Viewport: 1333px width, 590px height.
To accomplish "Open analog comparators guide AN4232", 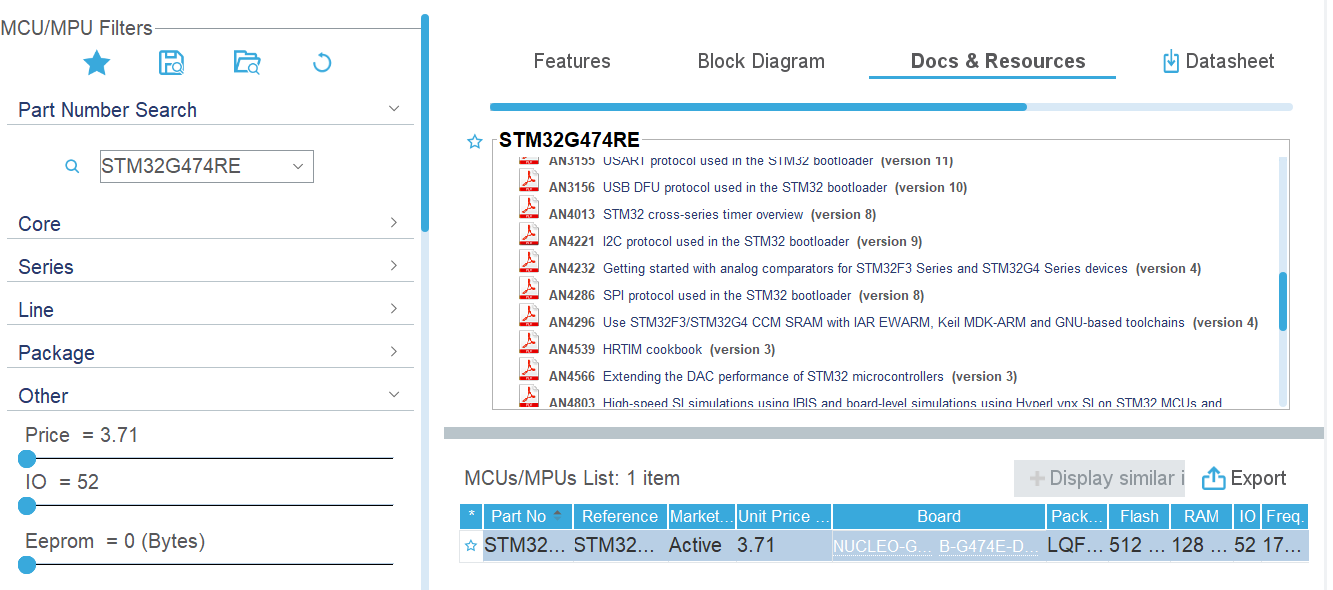I will (x=865, y=269).
